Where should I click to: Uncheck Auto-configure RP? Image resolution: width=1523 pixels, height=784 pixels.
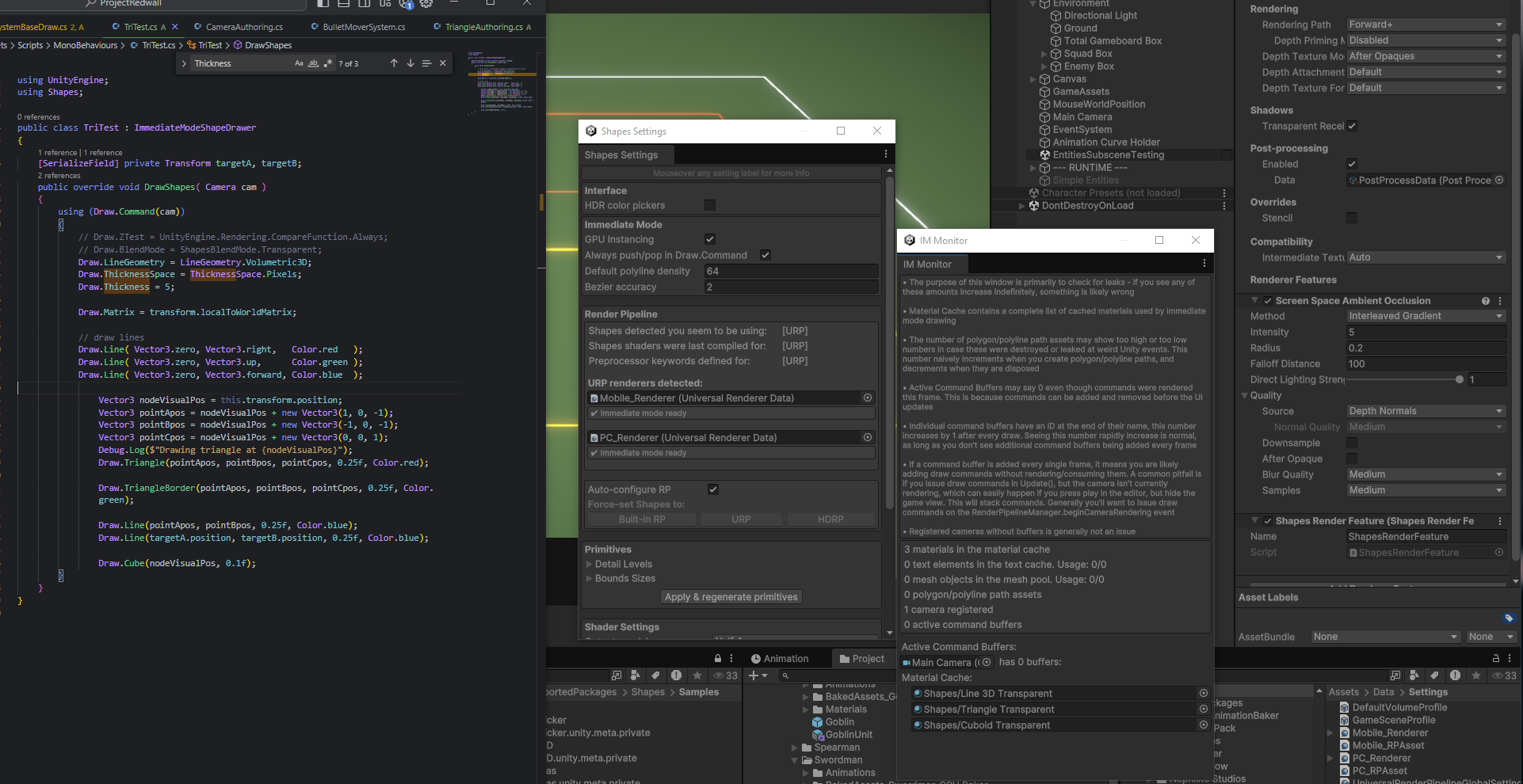click(713, 489)
